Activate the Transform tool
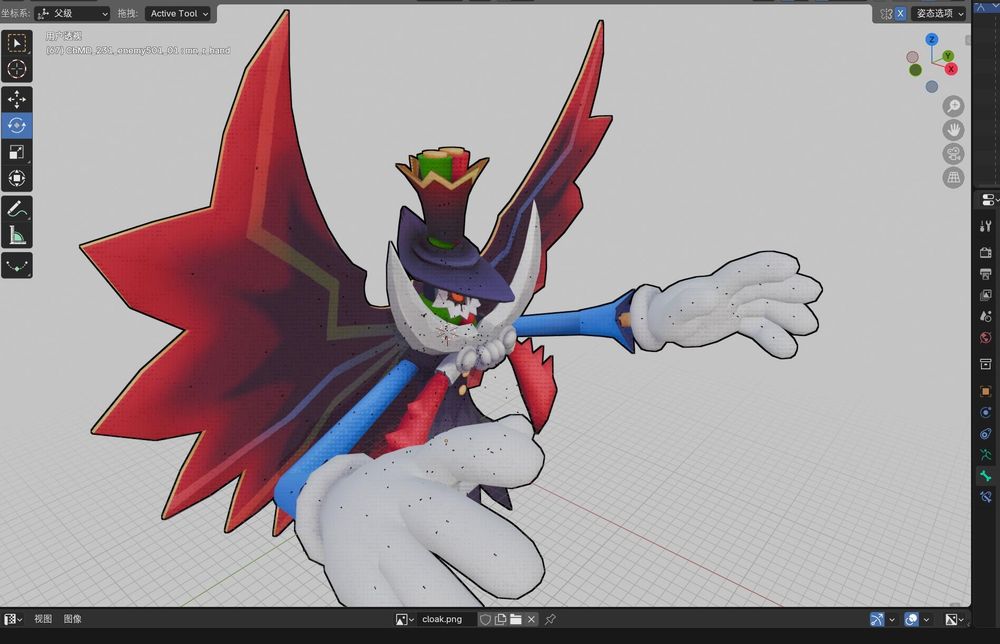Image resolution: width=1000 pixels, height=644 pixels. [x=17, y=178]
